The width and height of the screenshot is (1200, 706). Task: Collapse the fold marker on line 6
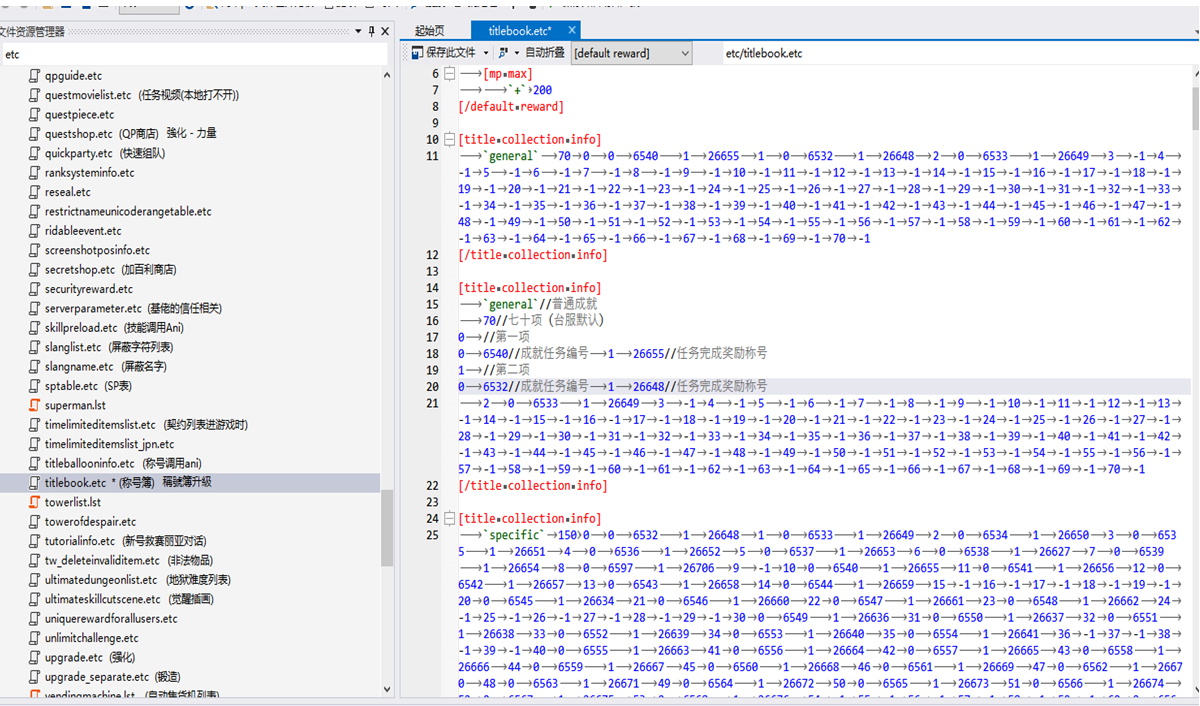coord(450,74)
